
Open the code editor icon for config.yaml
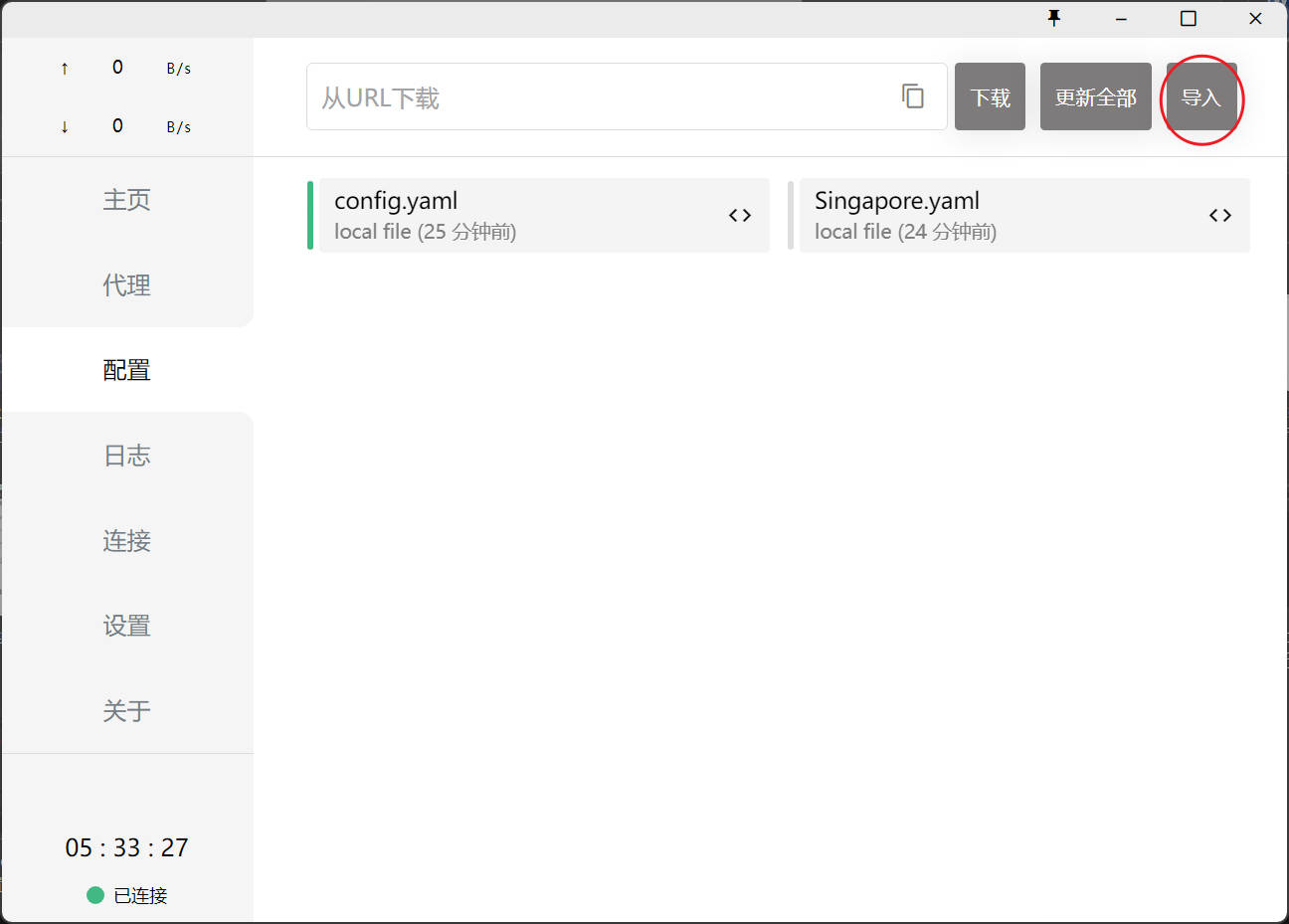point(739,215)
